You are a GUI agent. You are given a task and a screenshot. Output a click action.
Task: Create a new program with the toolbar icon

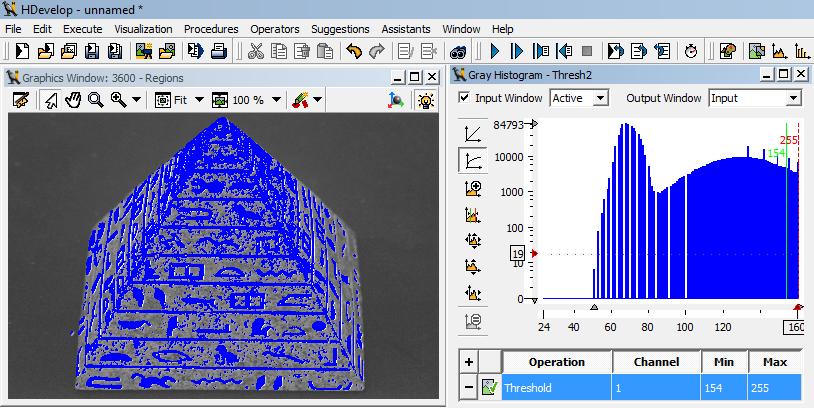pyautogui.click(x=22, y=51)
